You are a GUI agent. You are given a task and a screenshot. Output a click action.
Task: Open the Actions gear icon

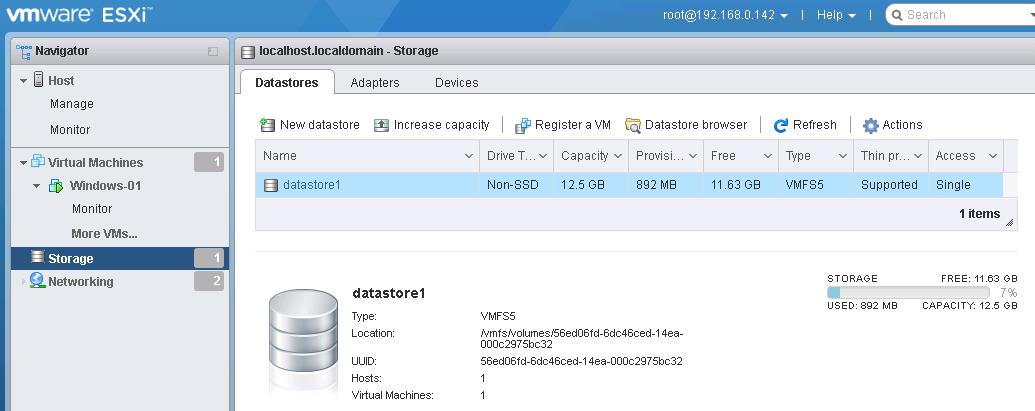pos(870,125)
